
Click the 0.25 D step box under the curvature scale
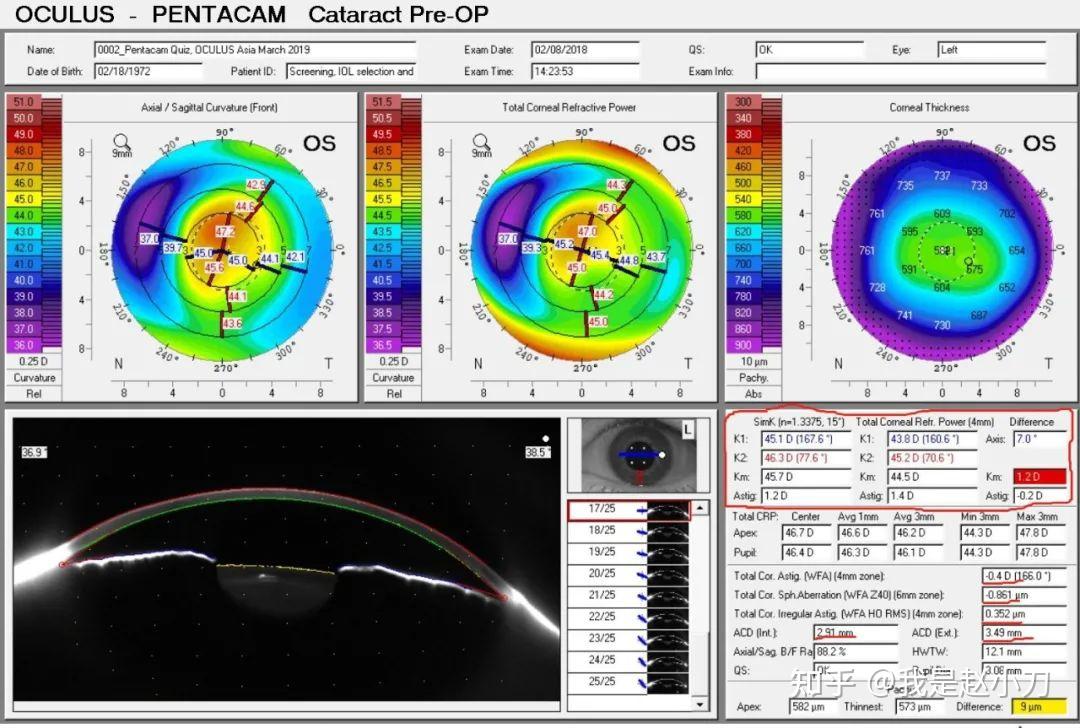coord(33,362)
